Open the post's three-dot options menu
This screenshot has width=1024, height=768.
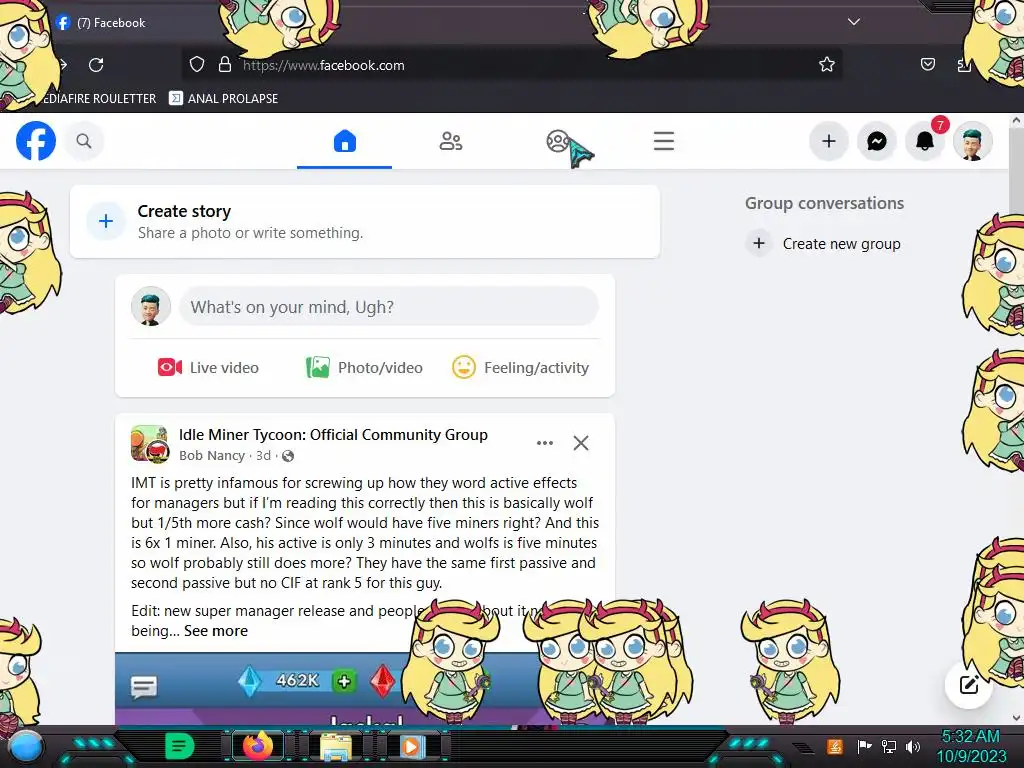tap(545, 443)
